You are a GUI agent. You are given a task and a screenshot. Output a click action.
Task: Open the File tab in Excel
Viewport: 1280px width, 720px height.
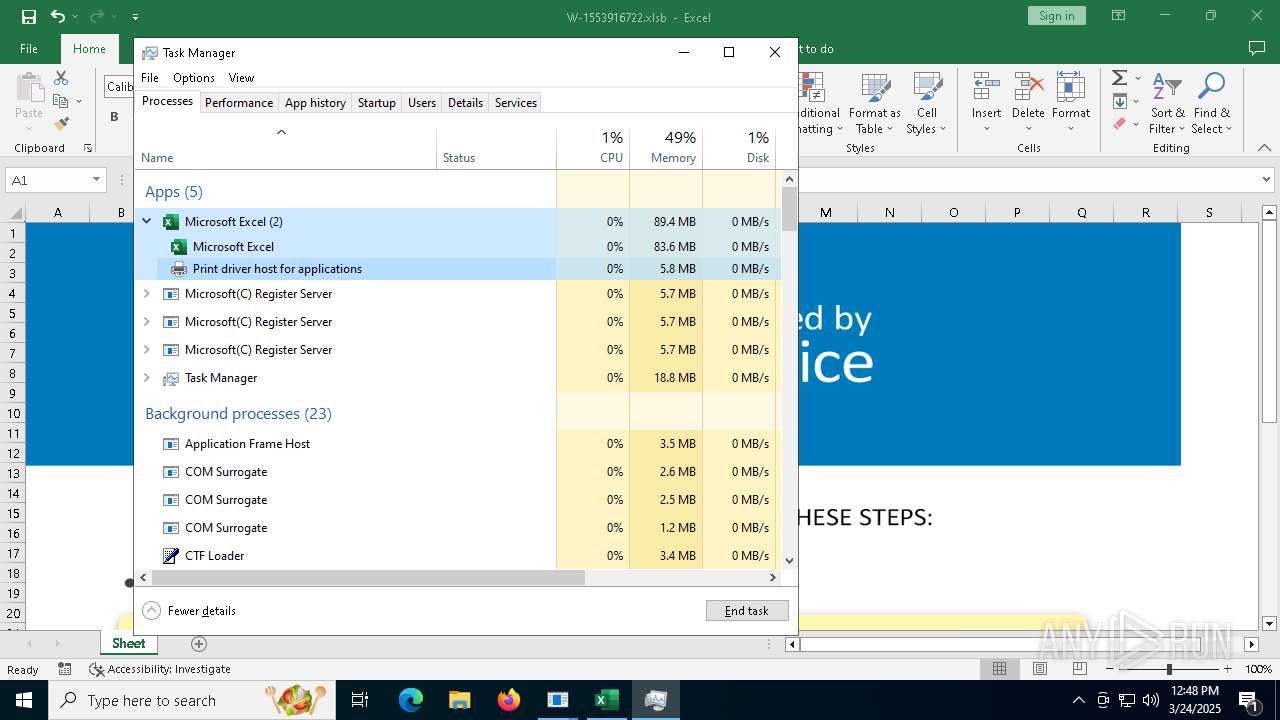(29, 48)
